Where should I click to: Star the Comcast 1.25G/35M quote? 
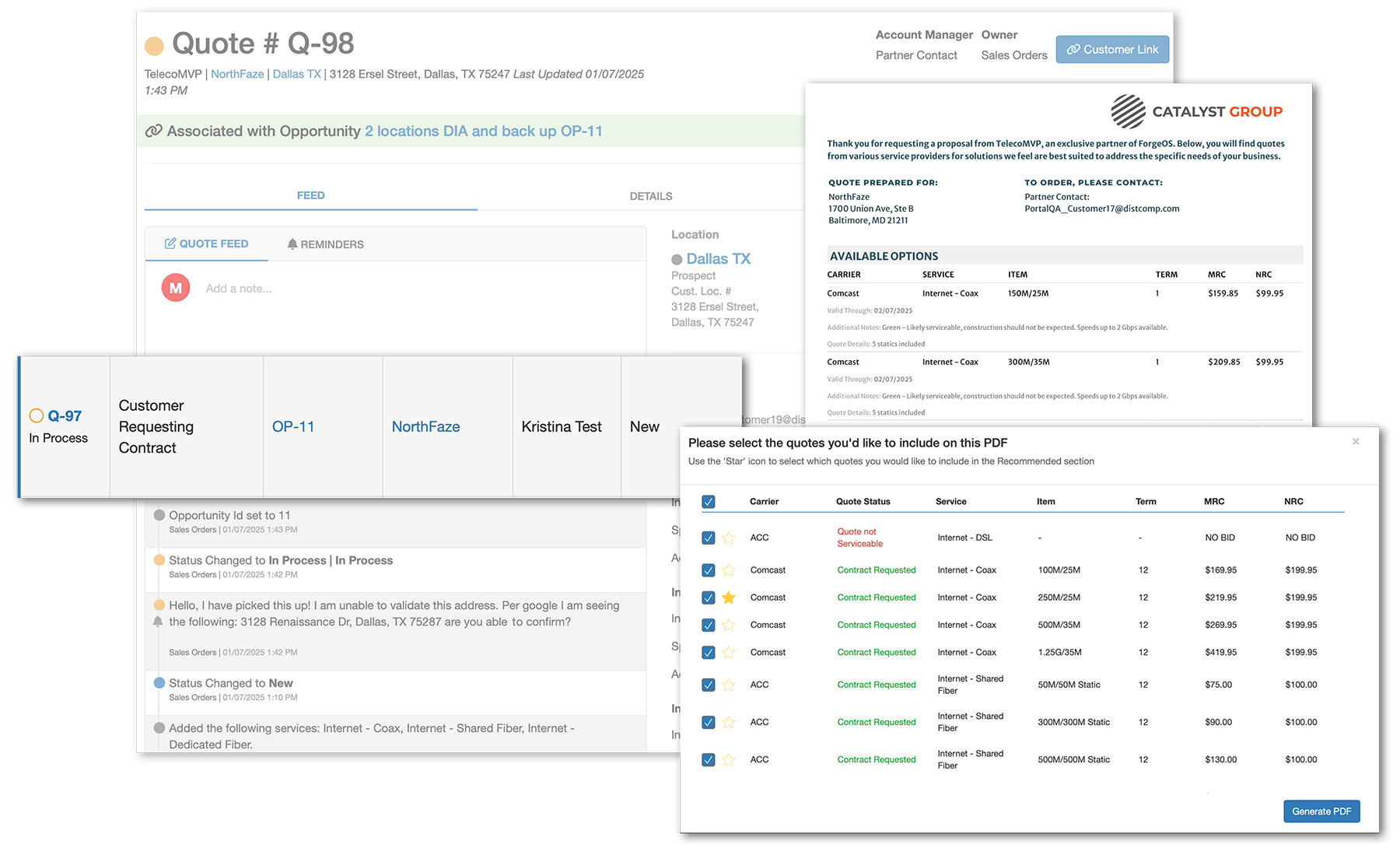tap(729, 652)
